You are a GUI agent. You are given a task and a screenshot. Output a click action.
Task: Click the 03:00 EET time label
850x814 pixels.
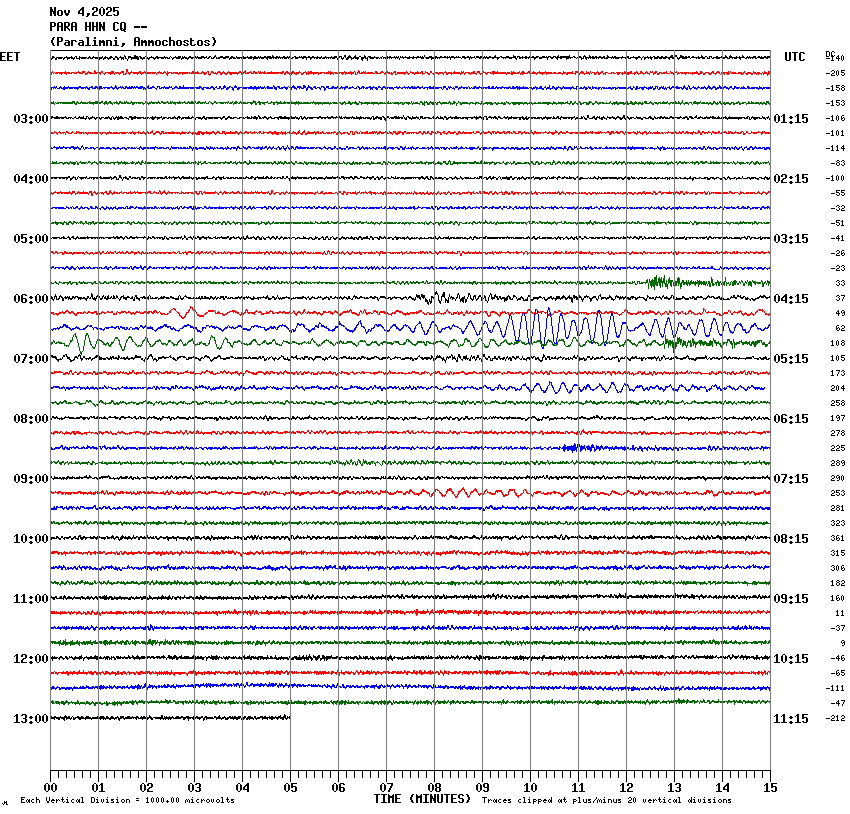coord(30,119)
